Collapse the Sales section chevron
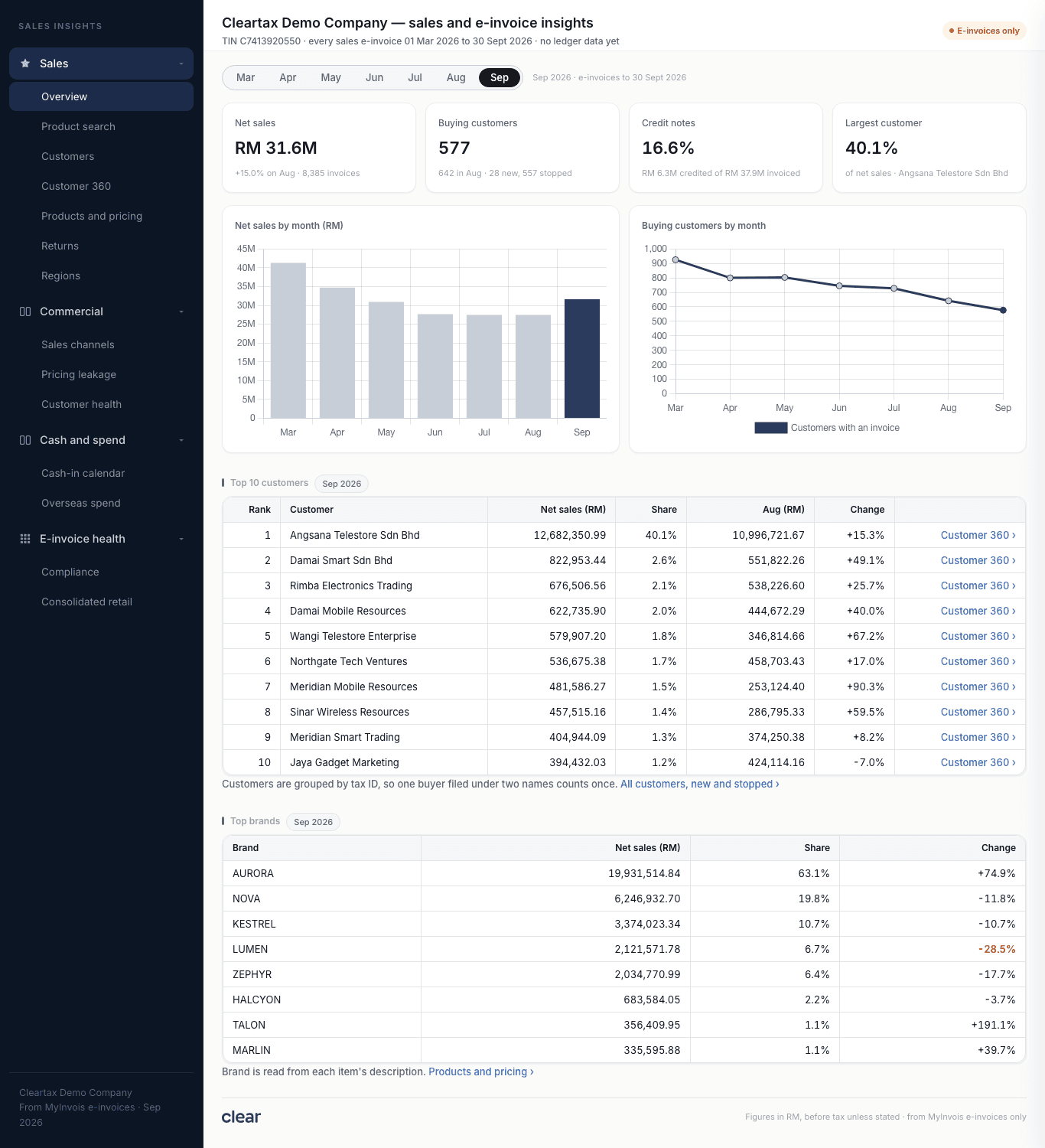 click(181, 64)
